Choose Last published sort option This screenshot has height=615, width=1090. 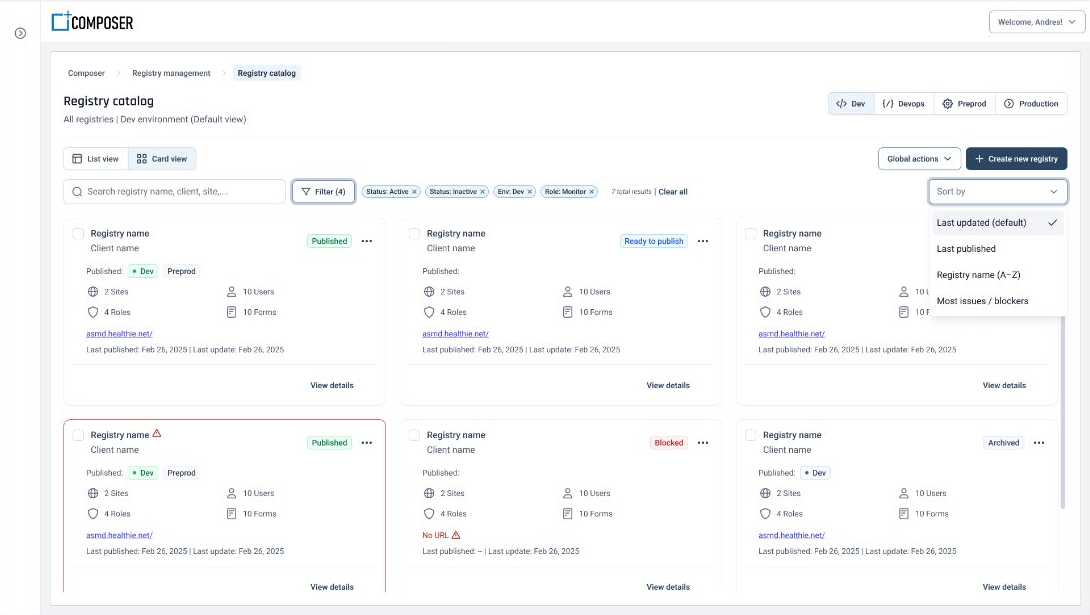997,249
